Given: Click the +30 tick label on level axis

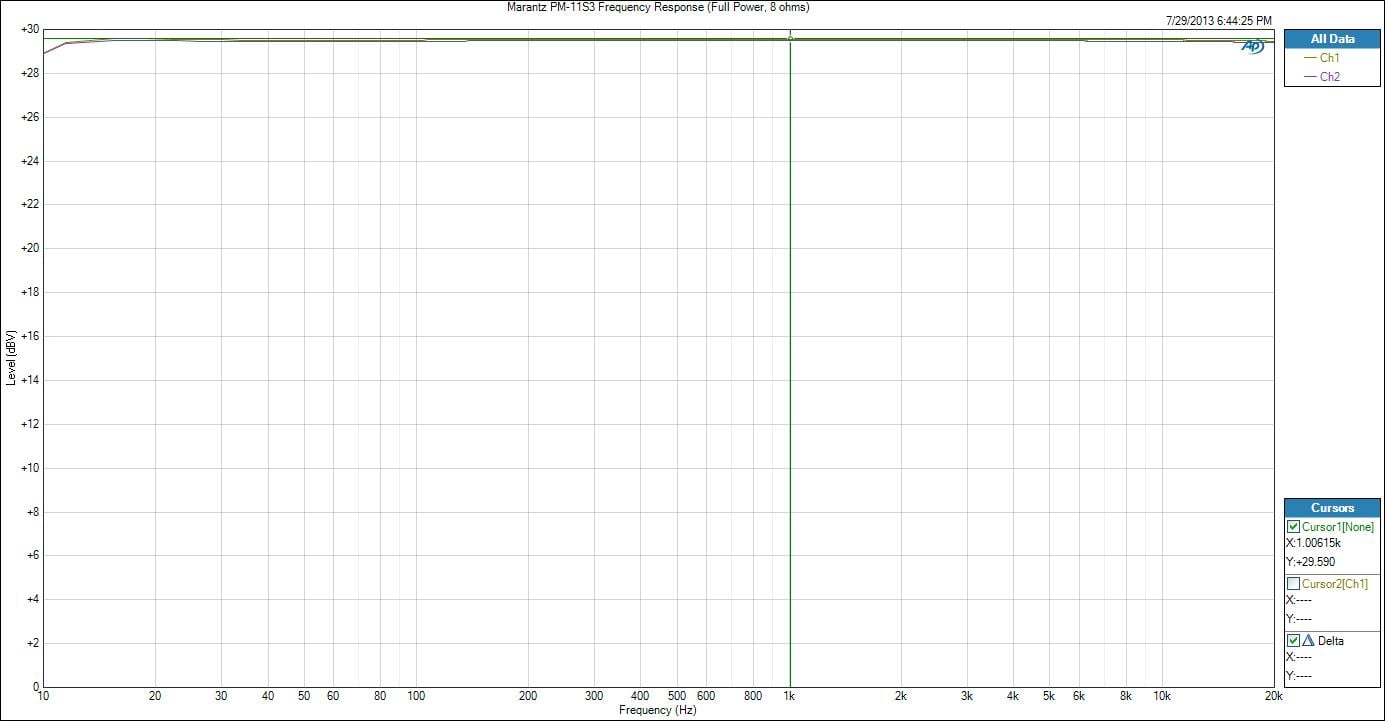Looking at the screenshot, I should pyautogui.click(x=28, y=30).
